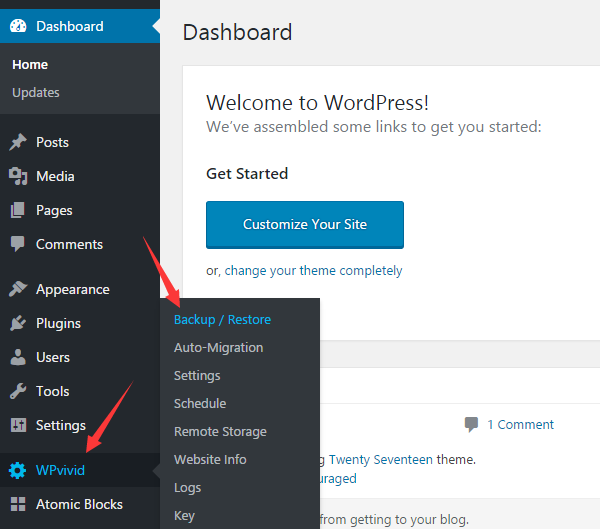This screenshot has width=600, height=529.
Task: Open the 1 Comment link
Action: [520, 425]
